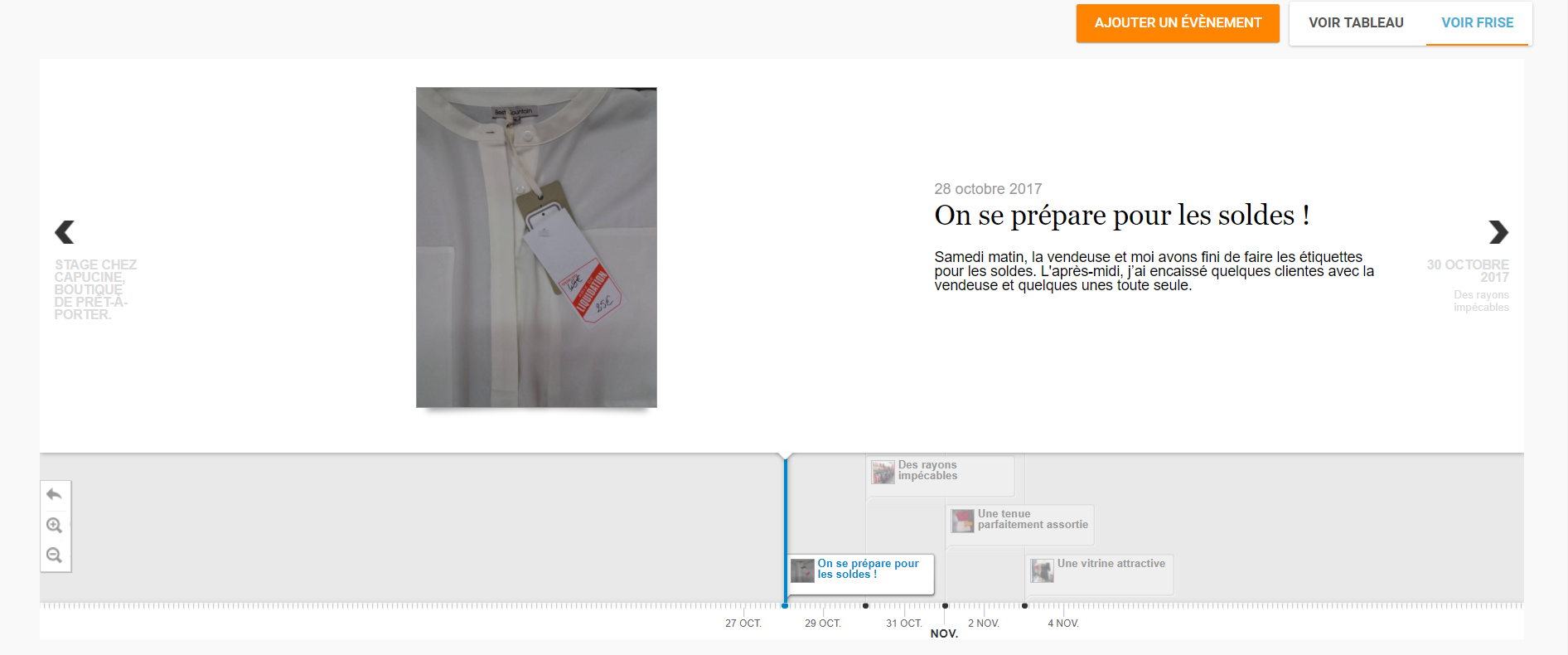Click thumbnail icon in 'Des rayons impécables' marker
The width and height of the screenshot is (1568, 655).
pyautogui.click(x=883, y=472)
